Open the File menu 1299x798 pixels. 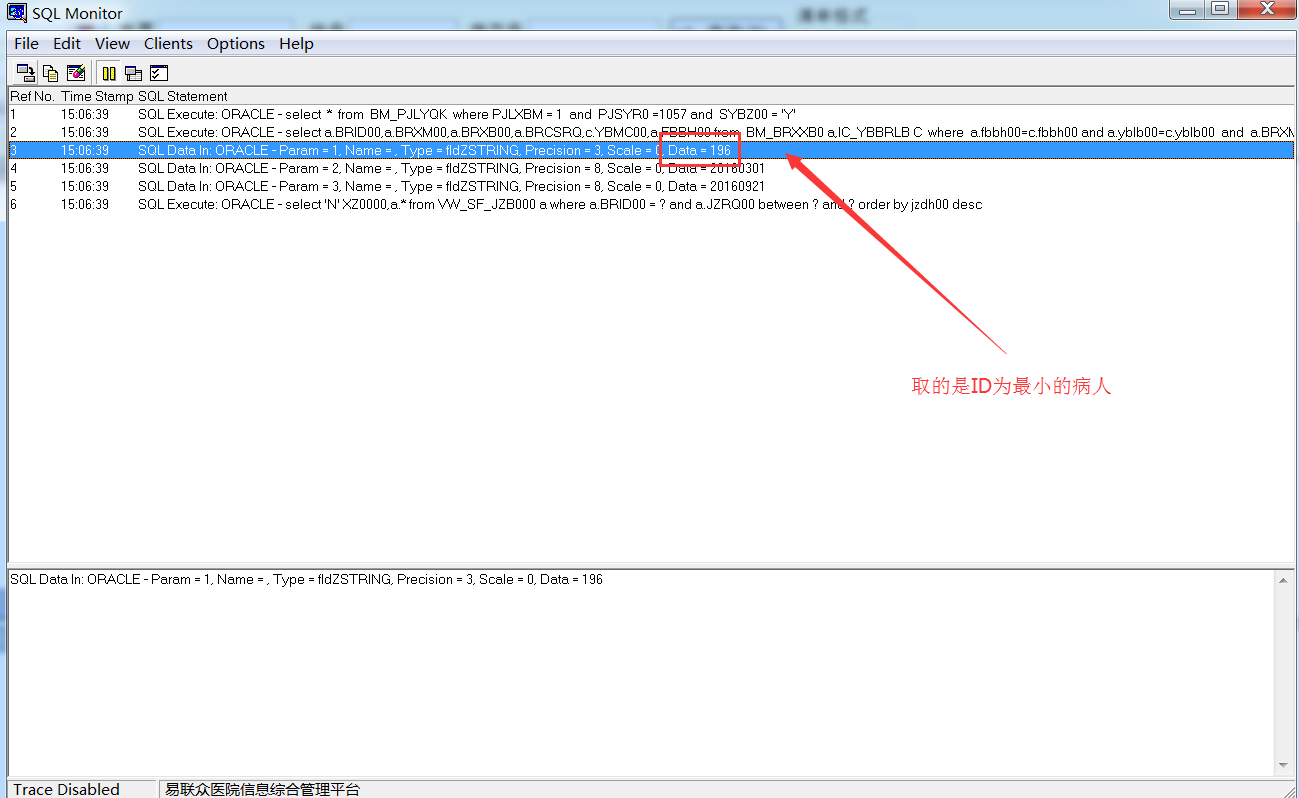[x=26, y=43]
